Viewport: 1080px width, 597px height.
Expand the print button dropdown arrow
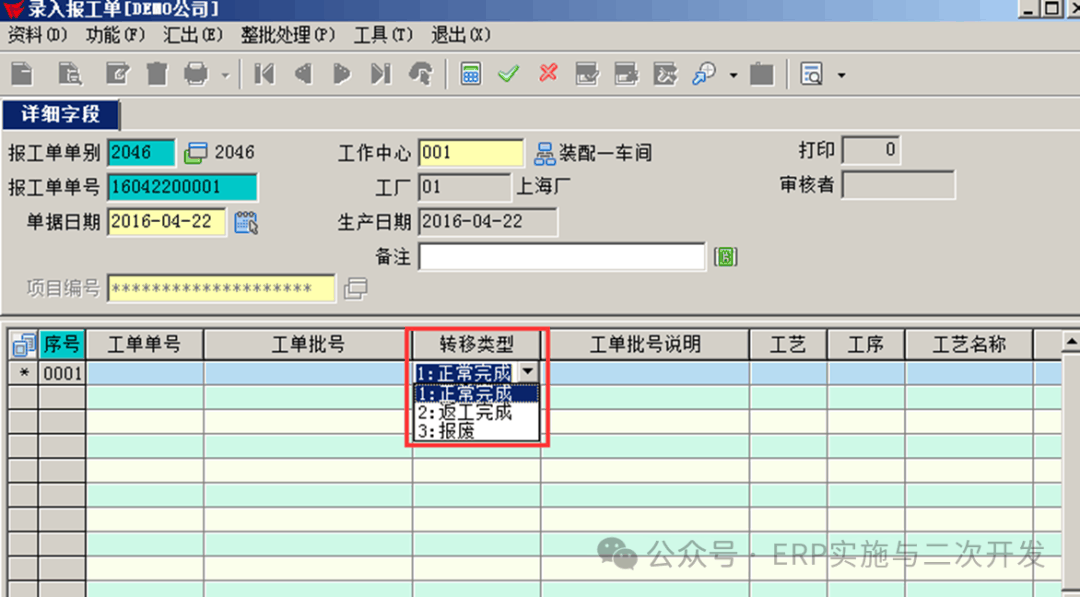(x=225, y=75)
